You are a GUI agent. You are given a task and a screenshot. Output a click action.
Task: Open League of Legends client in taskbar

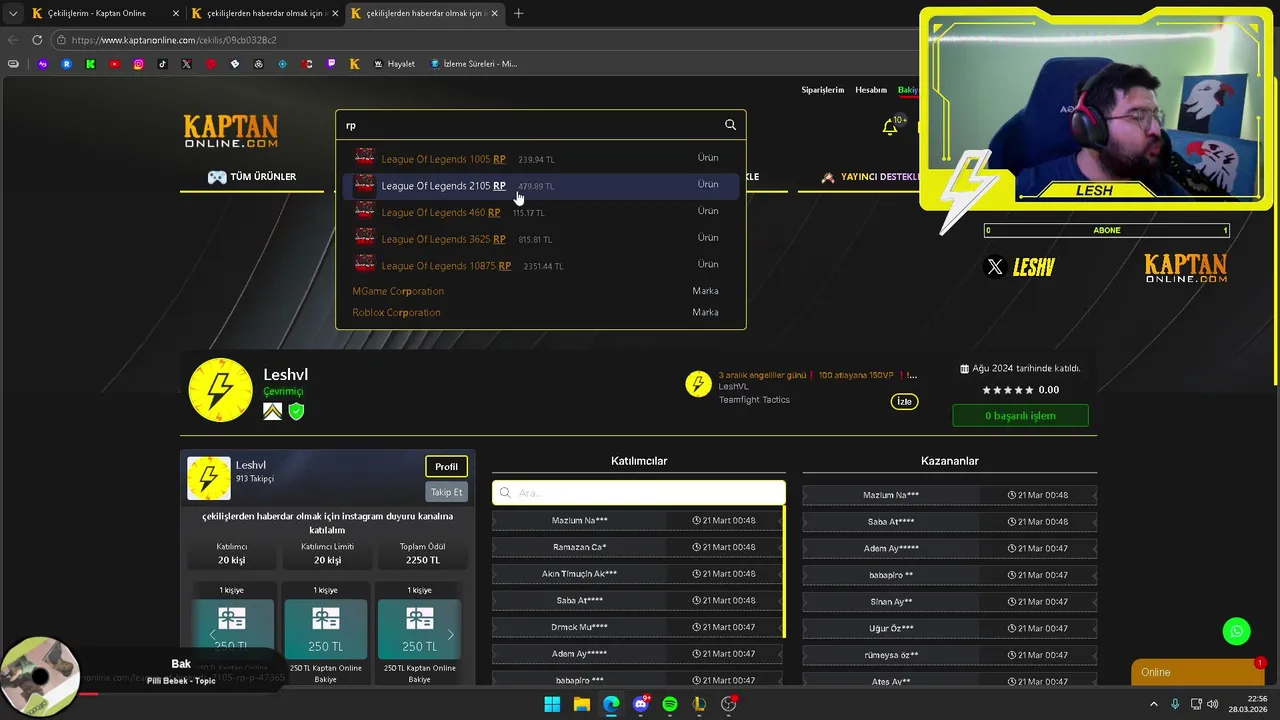tap(699, 704)
